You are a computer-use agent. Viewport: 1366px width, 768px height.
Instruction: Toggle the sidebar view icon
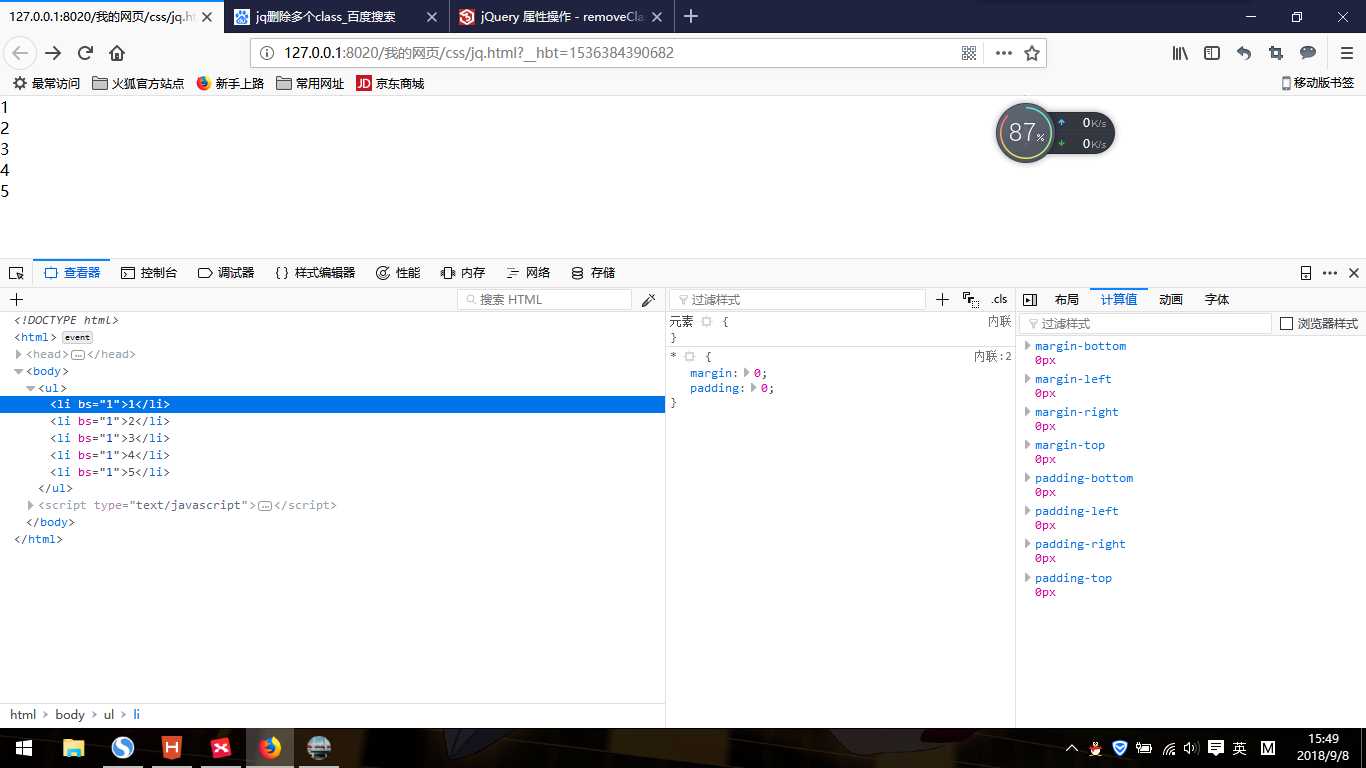(1212, 53)
